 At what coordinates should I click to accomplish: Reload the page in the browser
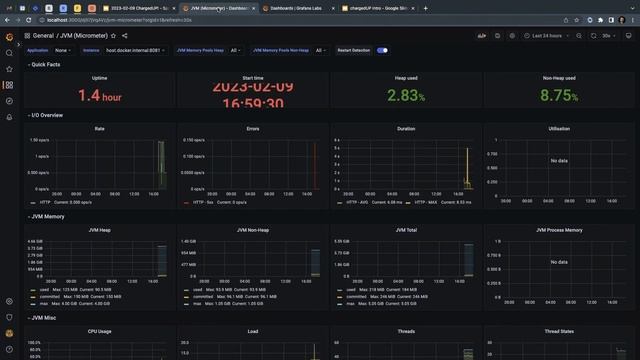[29, 20]
